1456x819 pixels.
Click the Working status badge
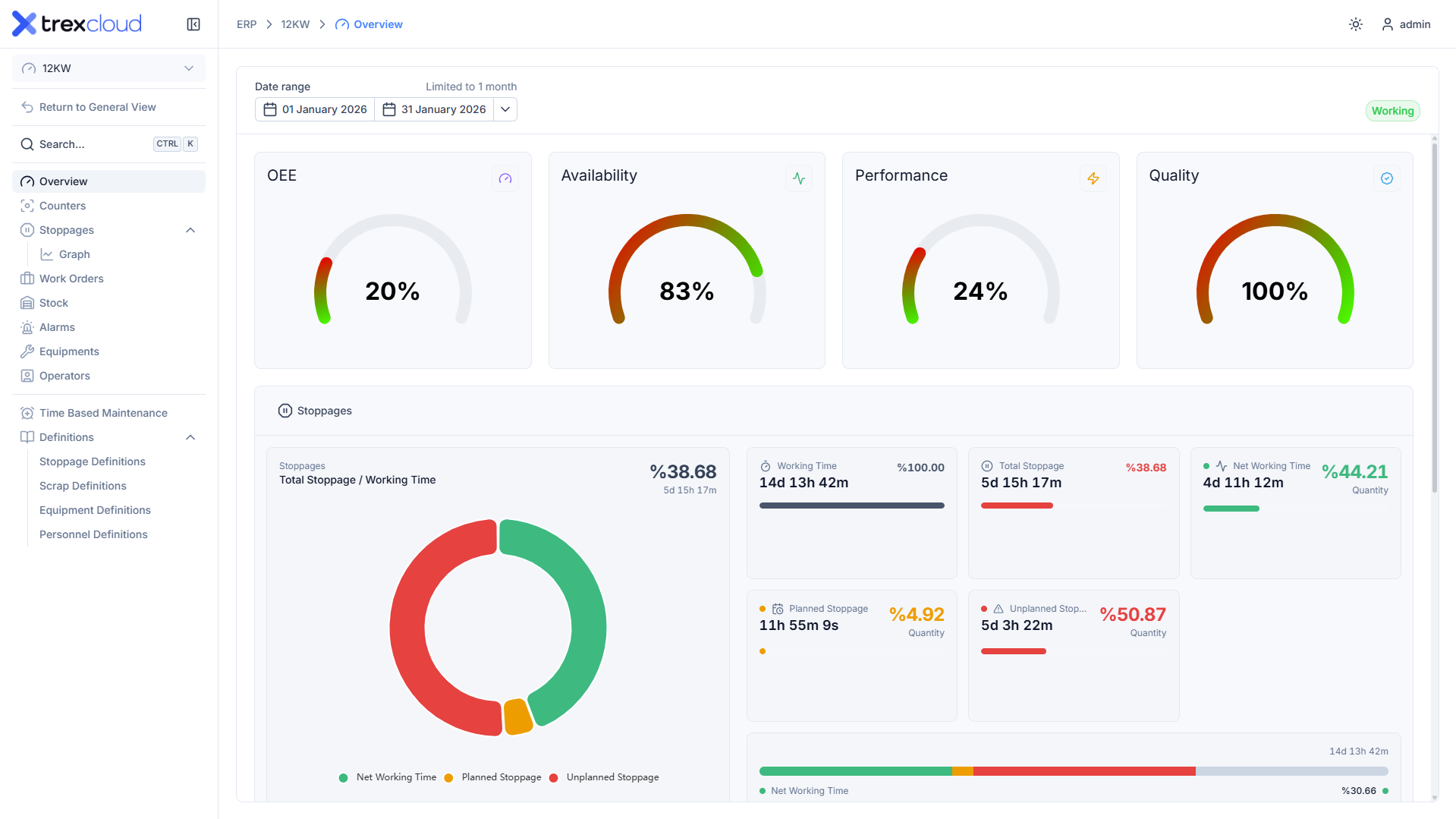click(1392, 111)
